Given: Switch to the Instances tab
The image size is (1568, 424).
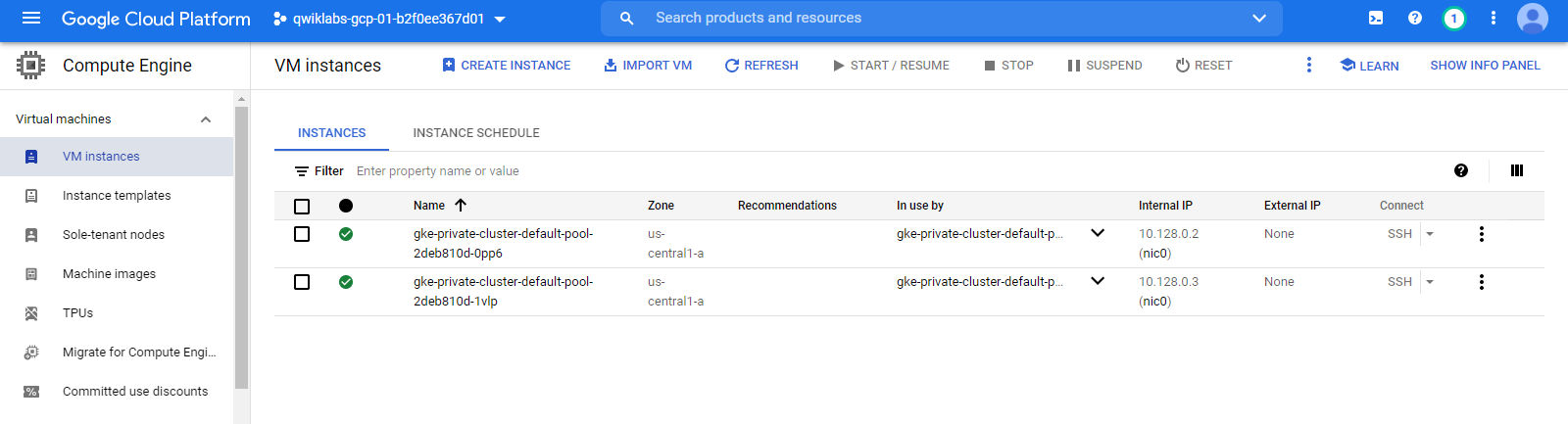Looking at the screenshot, I should (331, 133).
